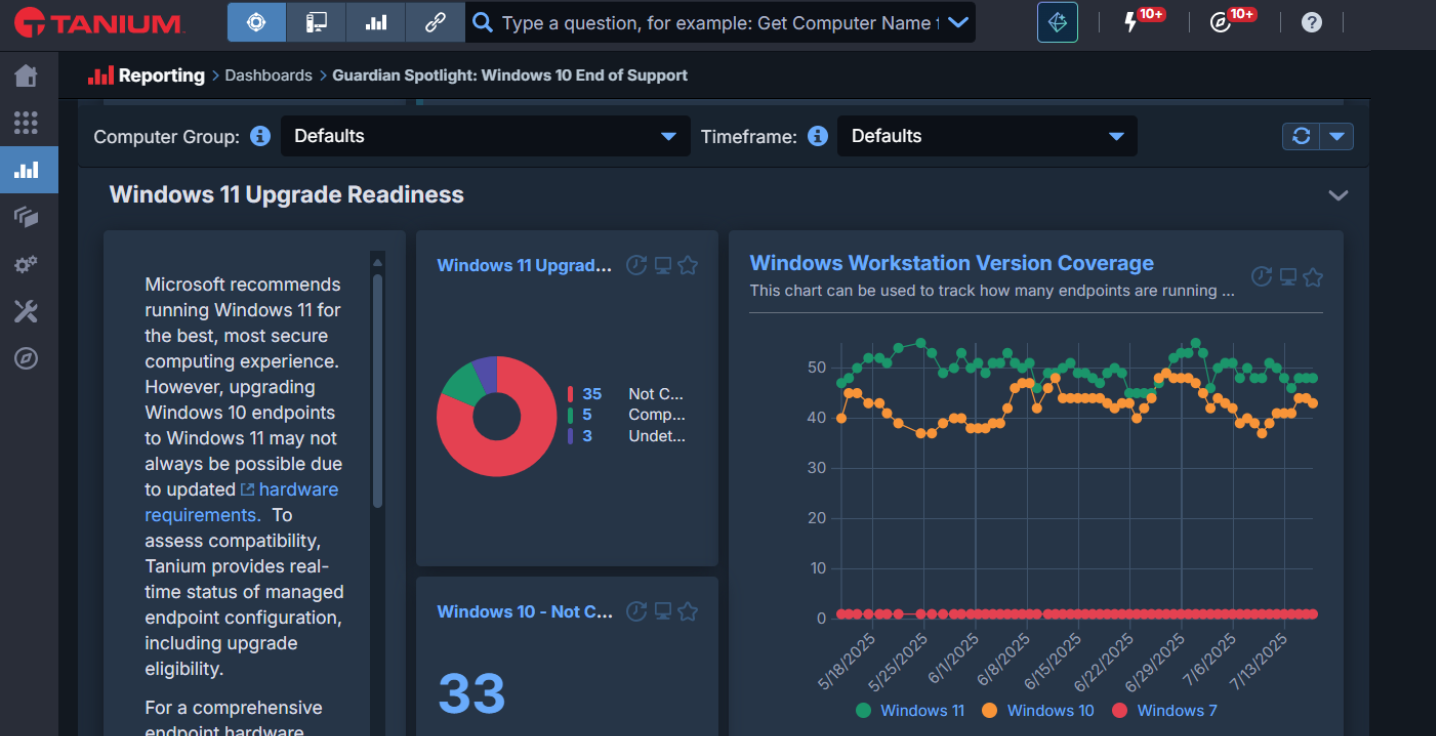Collapse the Windows 11 Upgrade Readiness section

1338,195
